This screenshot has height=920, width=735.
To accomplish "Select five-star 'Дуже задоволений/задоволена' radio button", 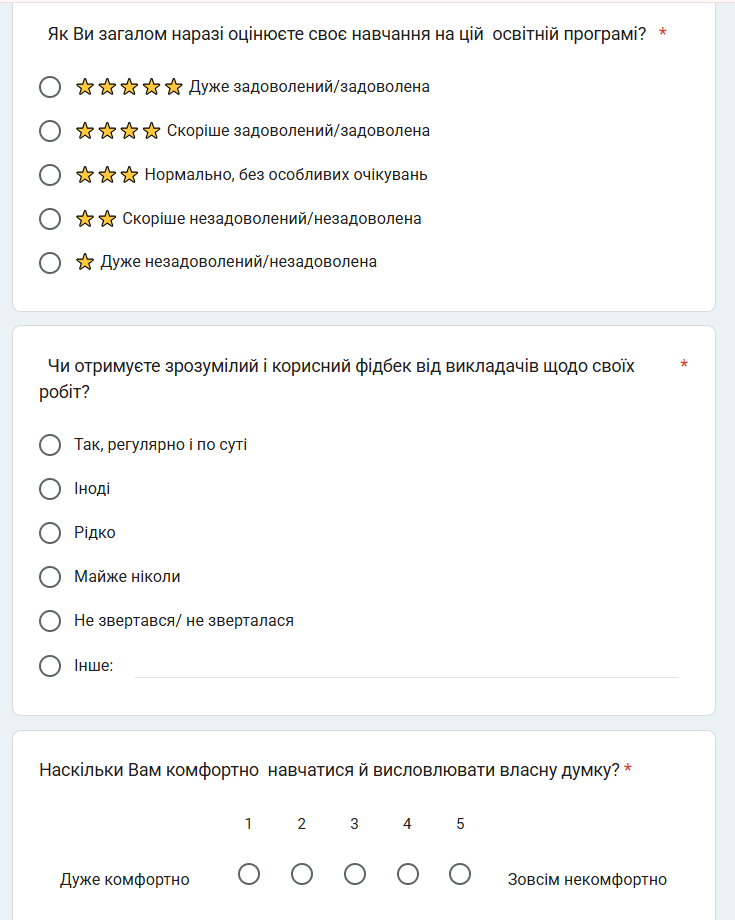I will pos(50,87).
